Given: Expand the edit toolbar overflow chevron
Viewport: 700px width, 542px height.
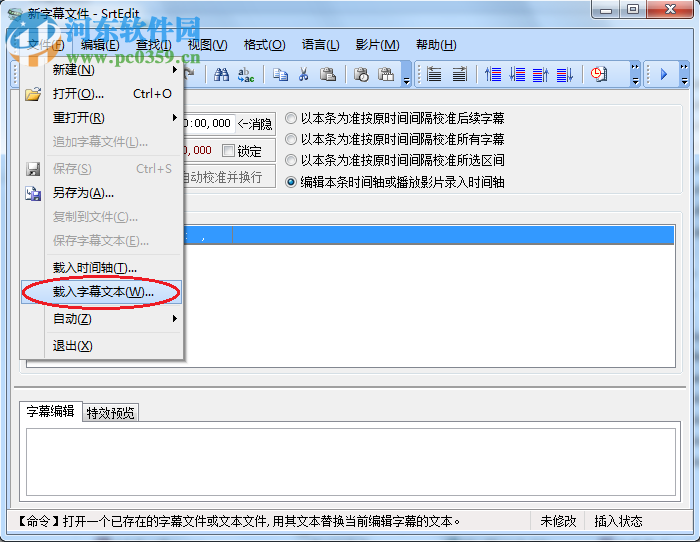Looking at the screenshot, I should tap(406, 75).
